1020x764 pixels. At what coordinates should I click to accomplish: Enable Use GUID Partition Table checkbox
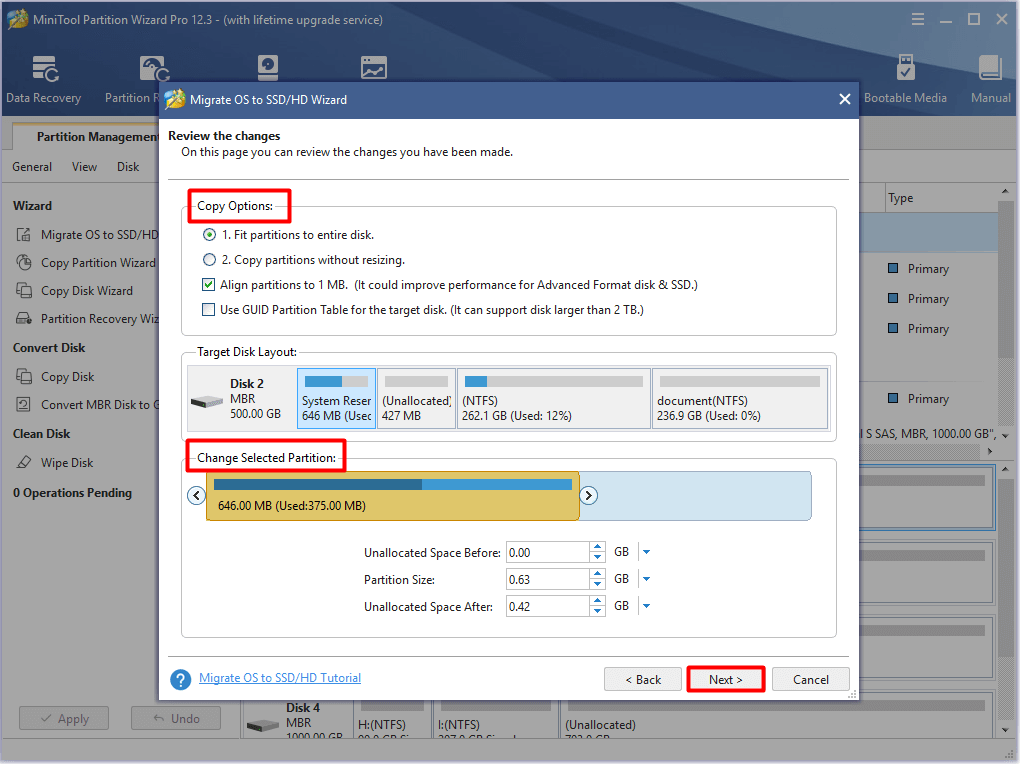(208, 310)
